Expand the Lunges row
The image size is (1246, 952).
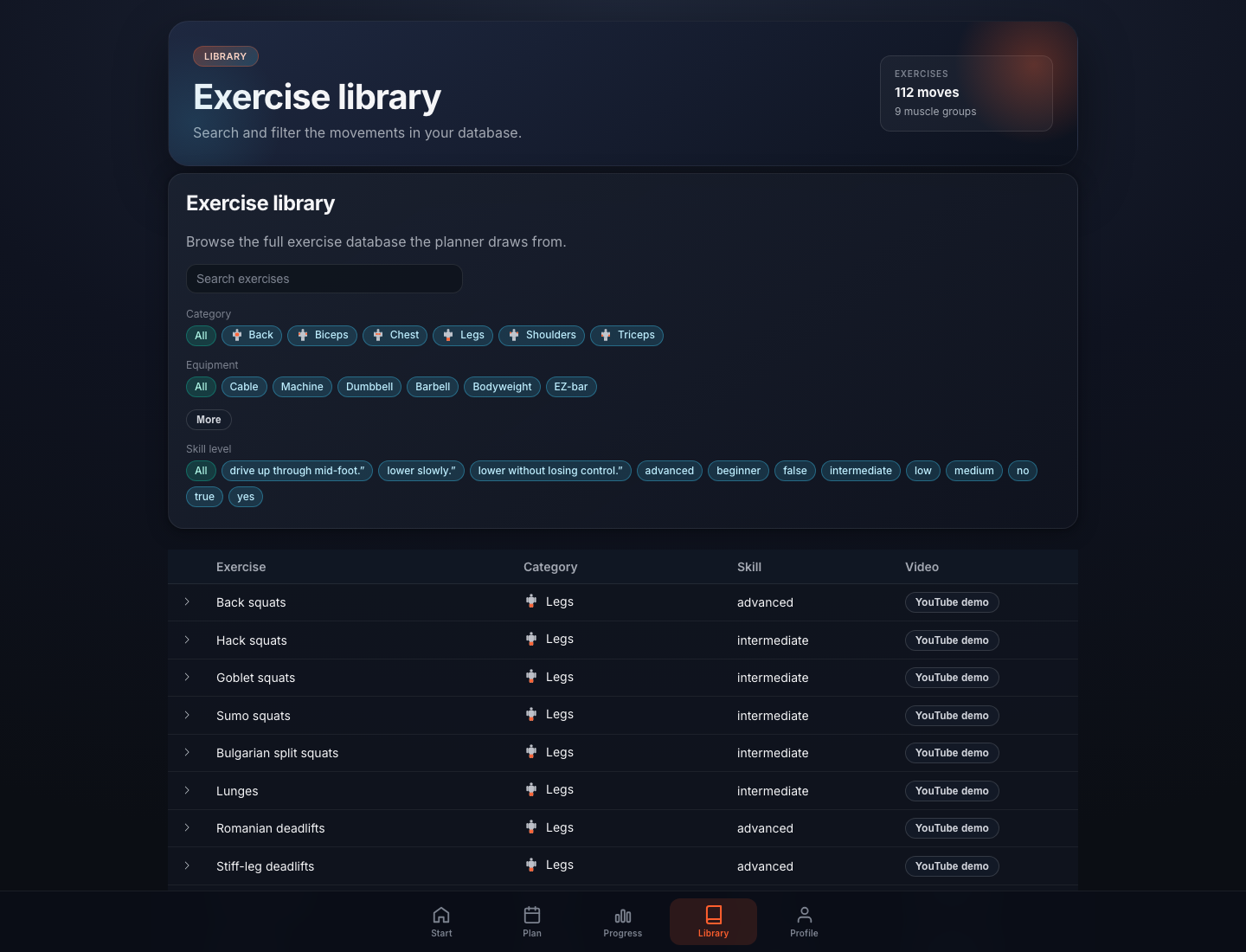click(x=187, y=790)
